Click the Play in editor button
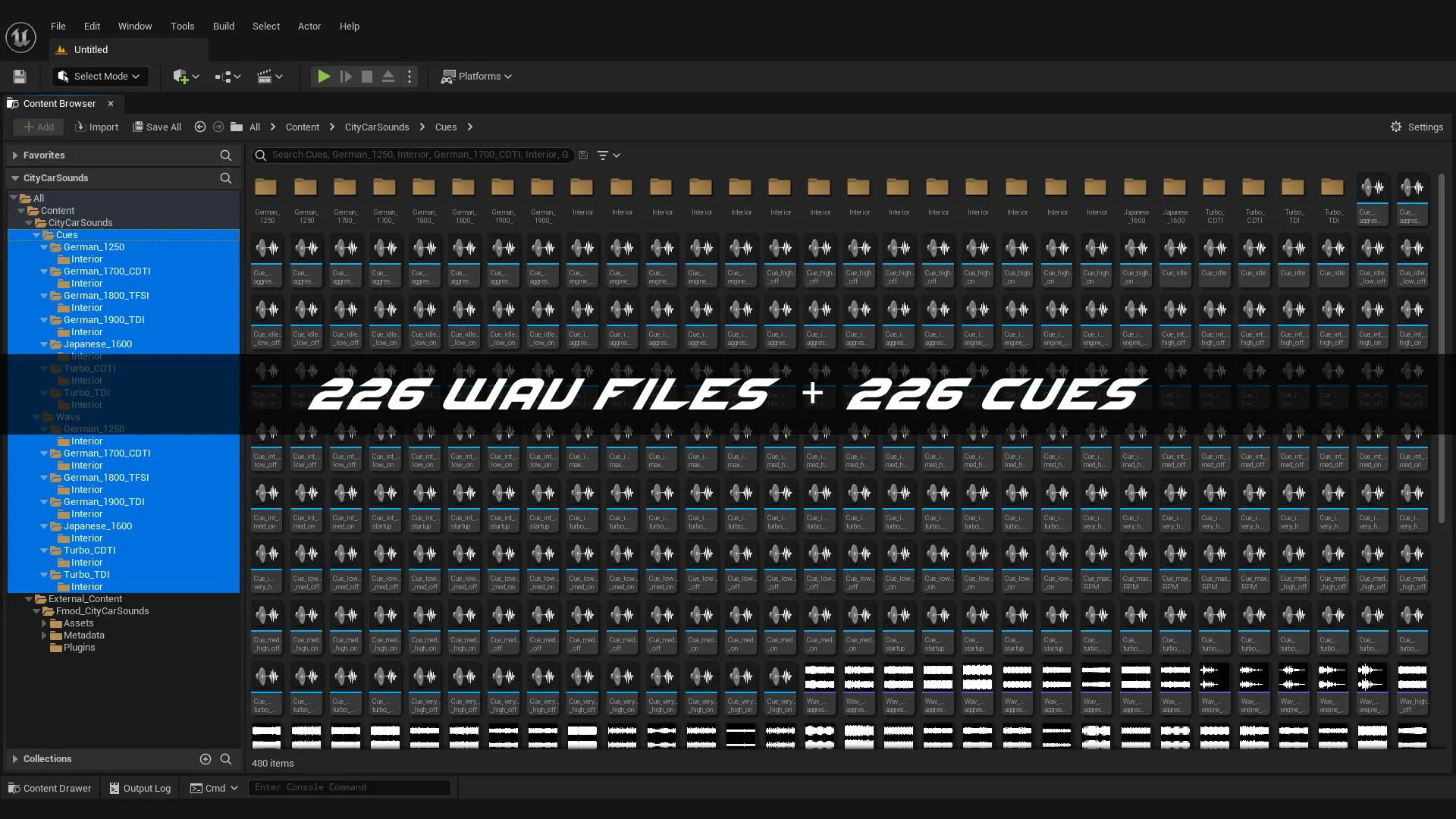1456x819 pixels. (x=324, y=77)
